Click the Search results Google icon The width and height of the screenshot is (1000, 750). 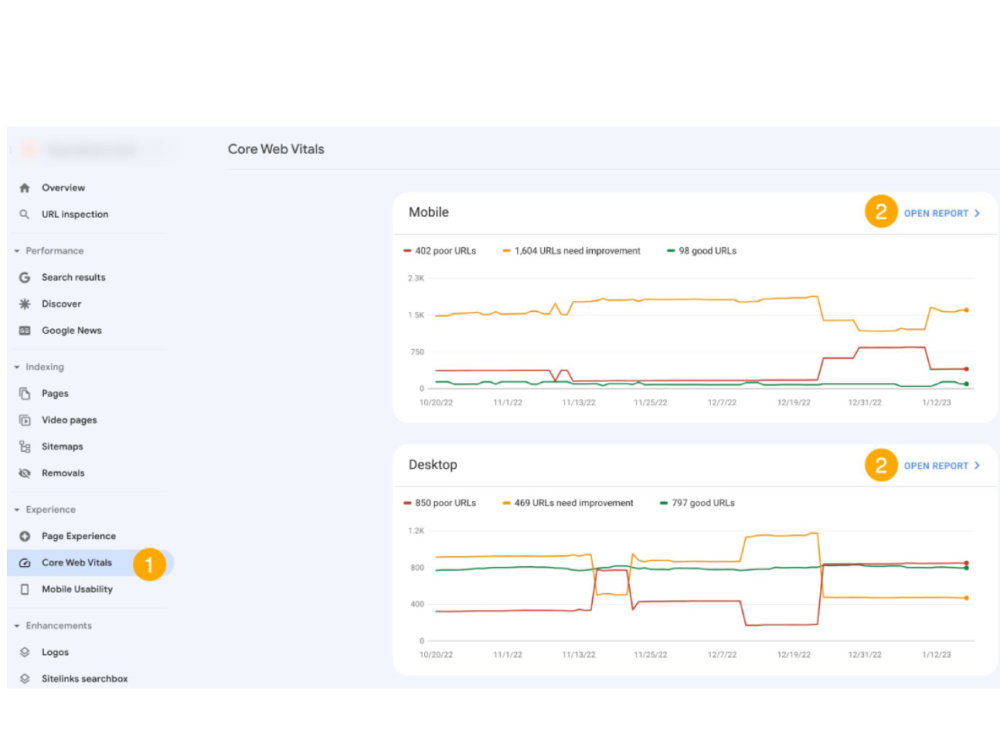(24, 277)
